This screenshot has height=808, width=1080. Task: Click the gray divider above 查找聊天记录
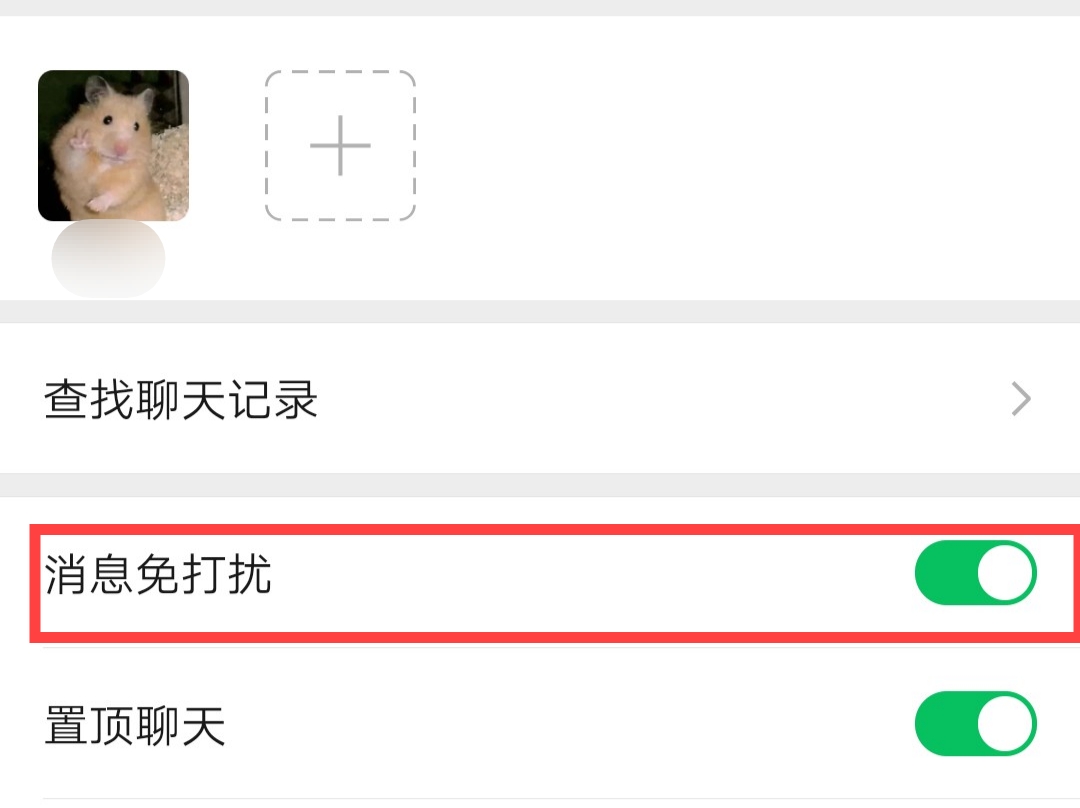[540, 311]
